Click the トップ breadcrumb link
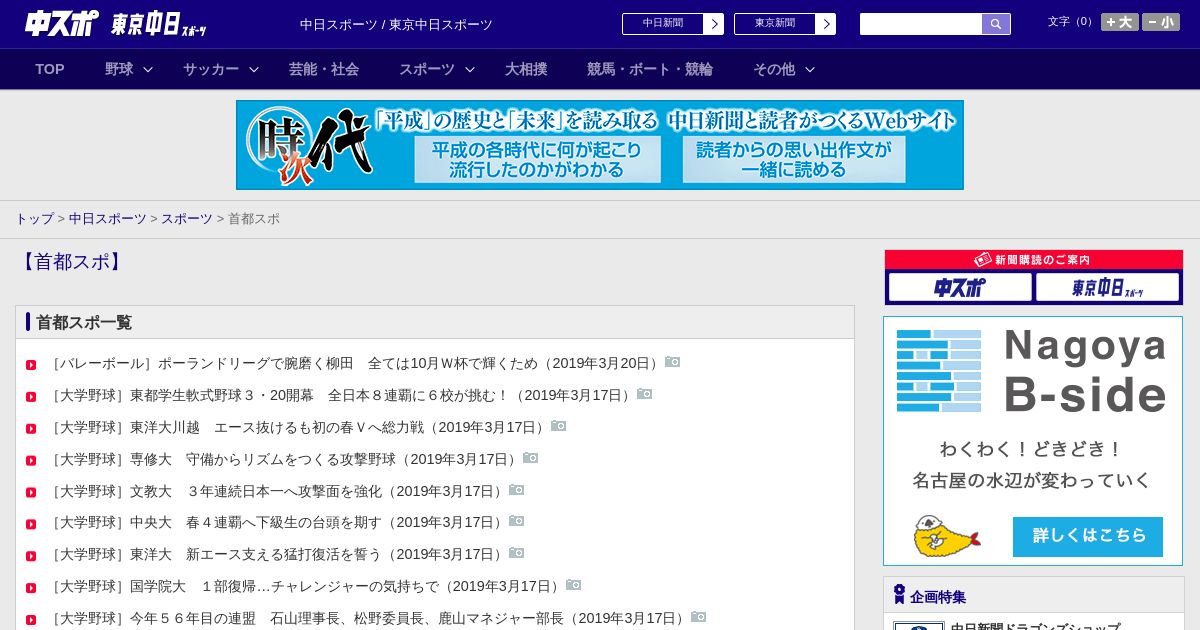Screen dimensions: 1200x630 coord(34,218)
